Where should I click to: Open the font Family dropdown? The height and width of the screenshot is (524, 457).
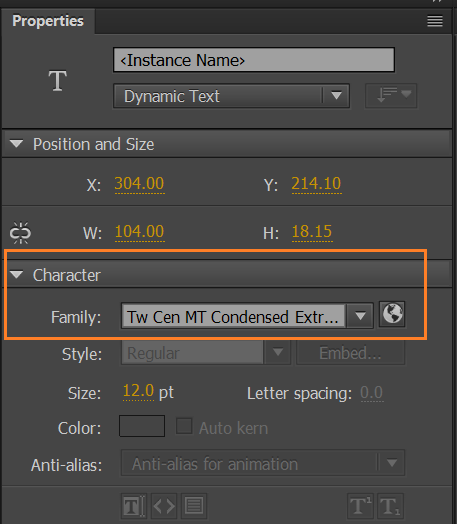pos(247,316)
